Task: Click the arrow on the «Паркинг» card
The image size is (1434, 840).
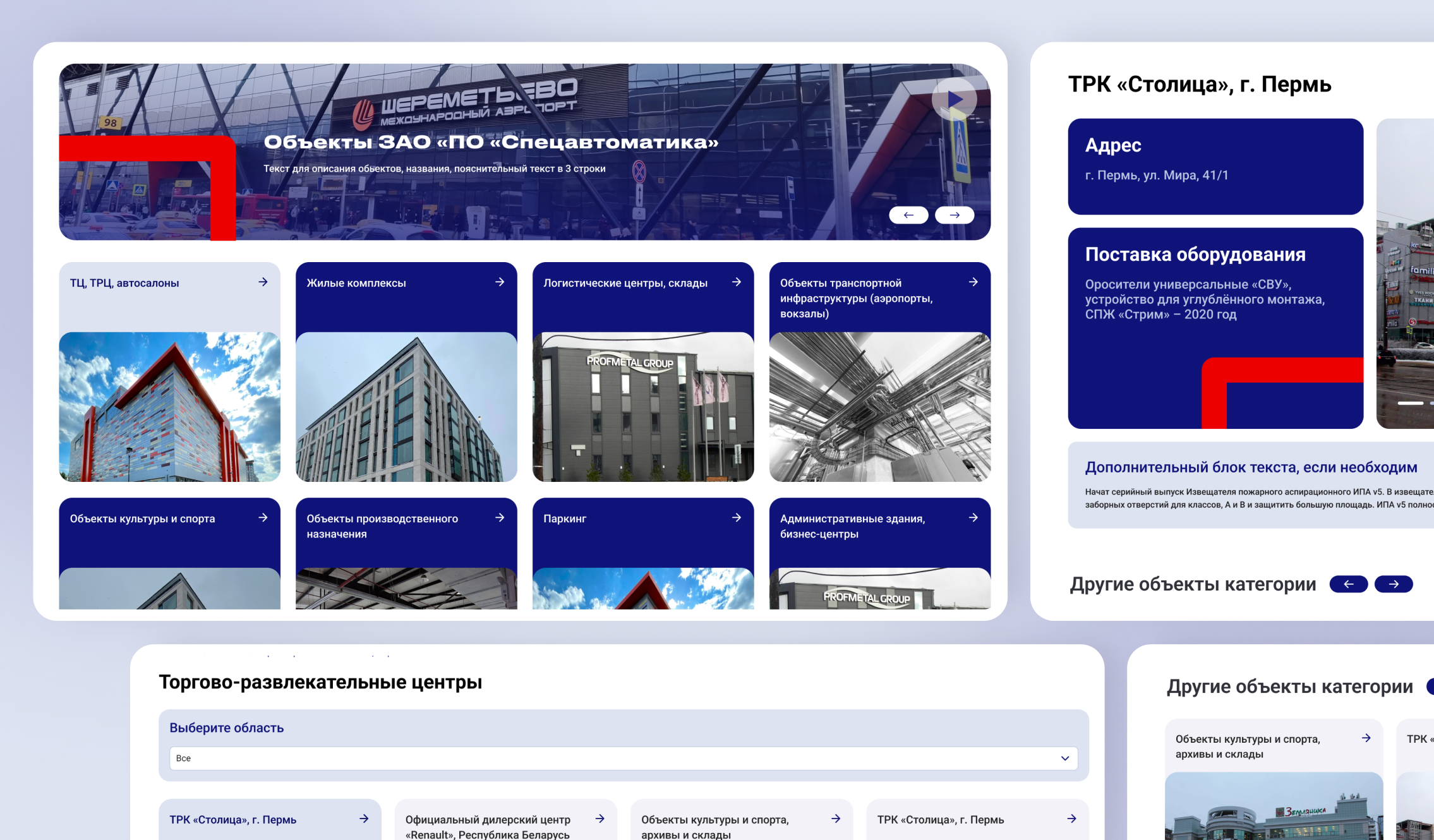Action: coord(737,518)
